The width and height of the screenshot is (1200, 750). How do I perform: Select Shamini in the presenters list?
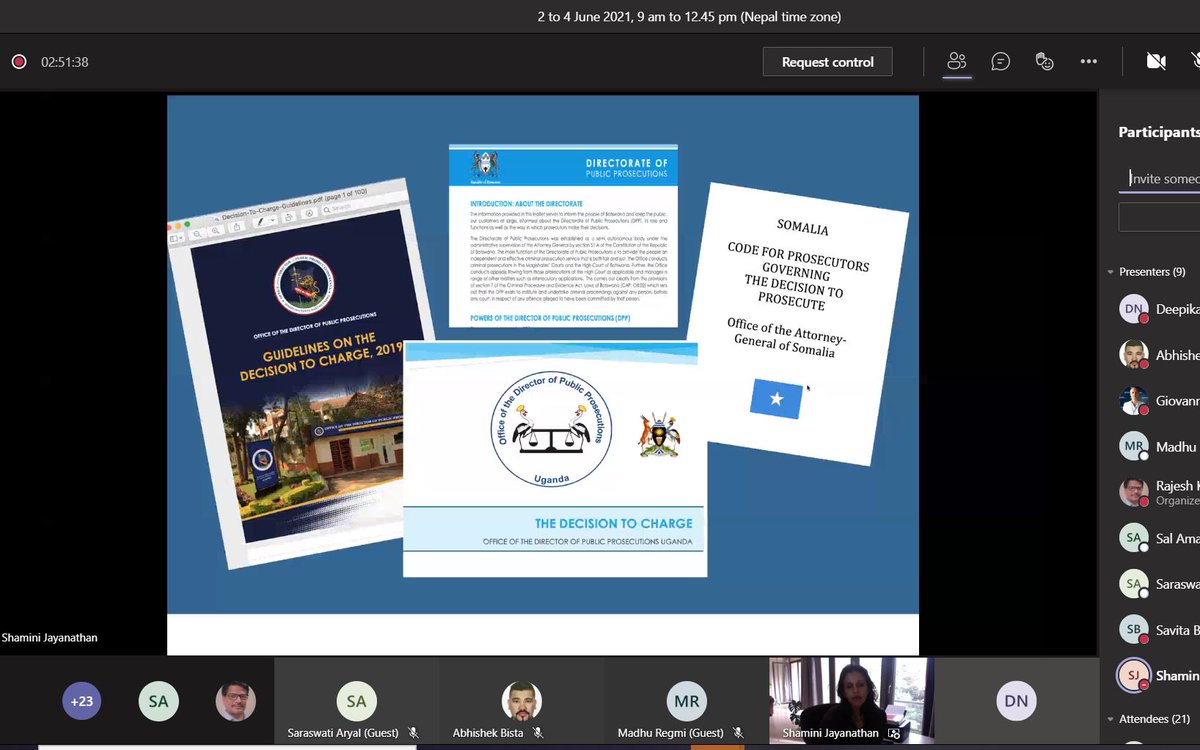(x=1159, y=676)
